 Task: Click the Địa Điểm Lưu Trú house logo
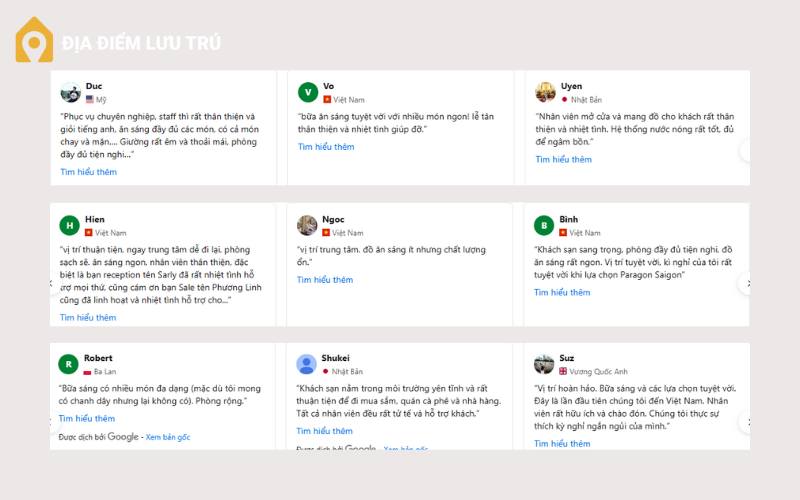(35, 40)
